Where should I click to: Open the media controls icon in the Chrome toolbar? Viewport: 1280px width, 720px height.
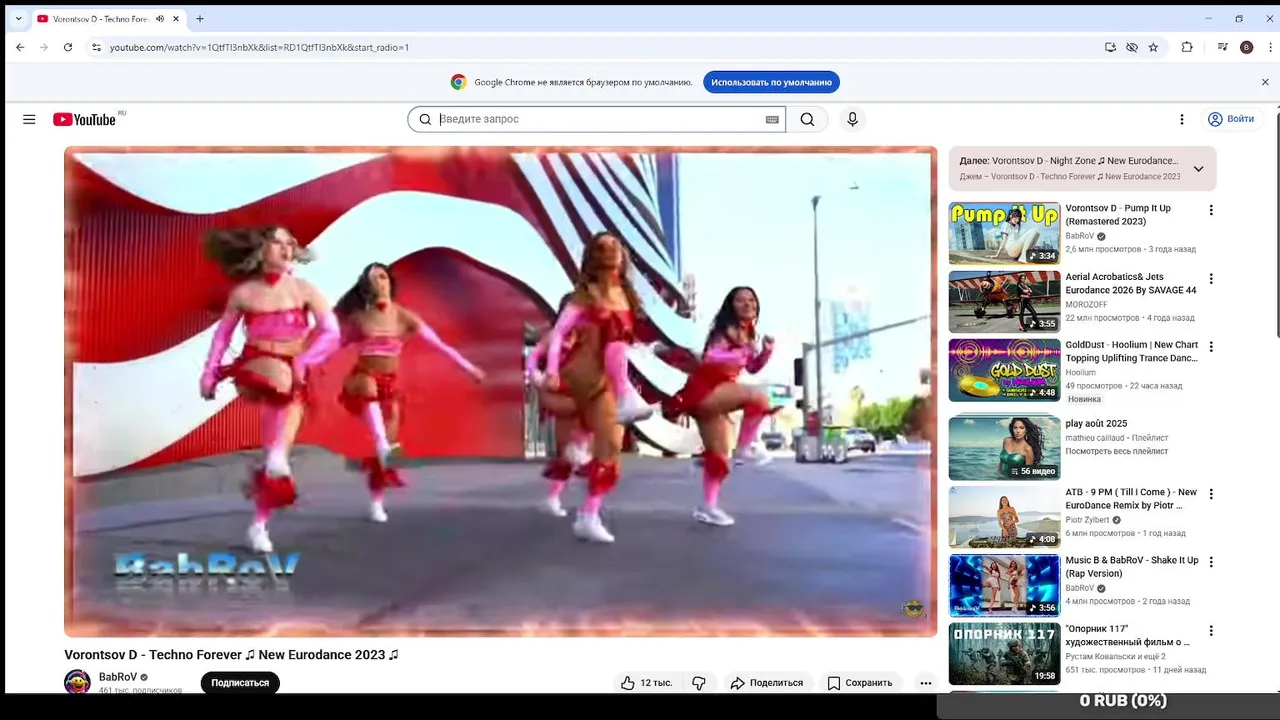coord(1222,47)
